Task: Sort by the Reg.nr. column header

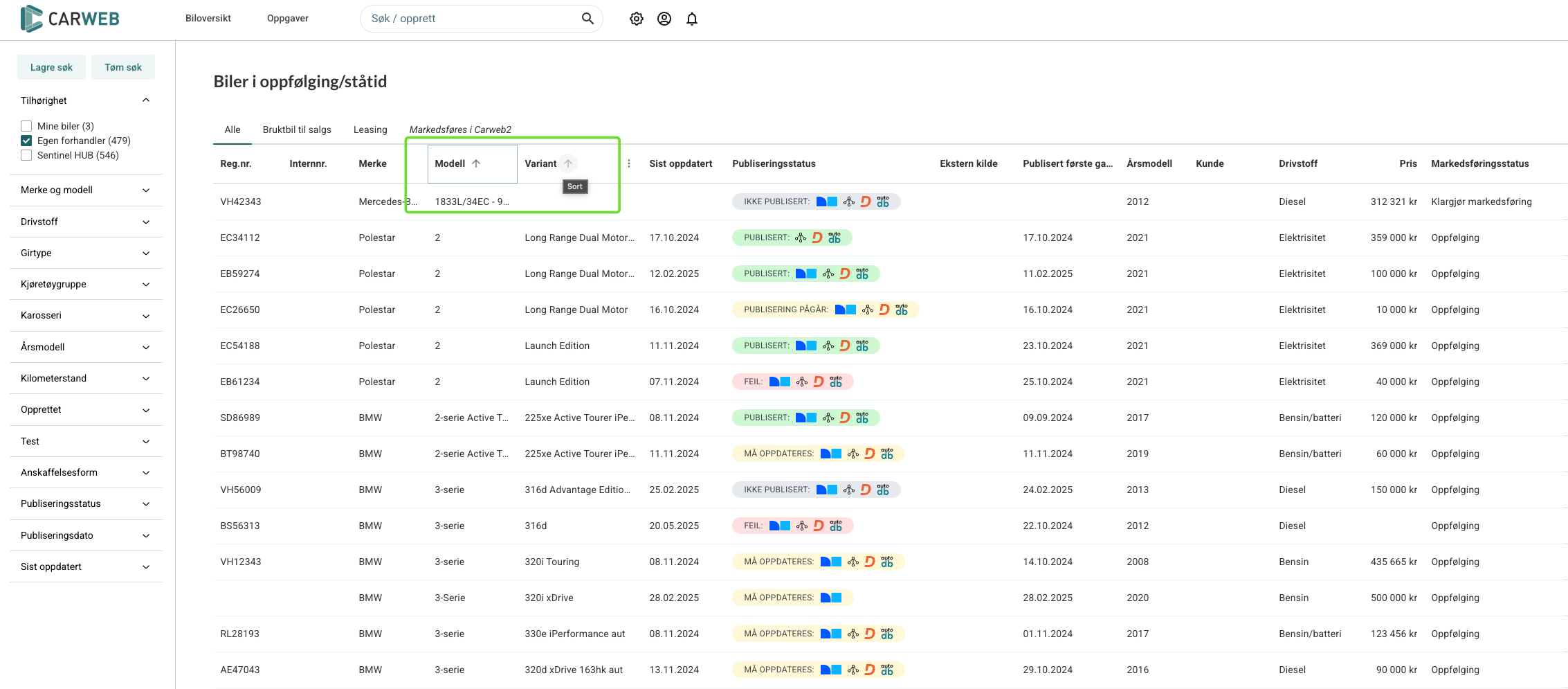Action: coord(236,163)
